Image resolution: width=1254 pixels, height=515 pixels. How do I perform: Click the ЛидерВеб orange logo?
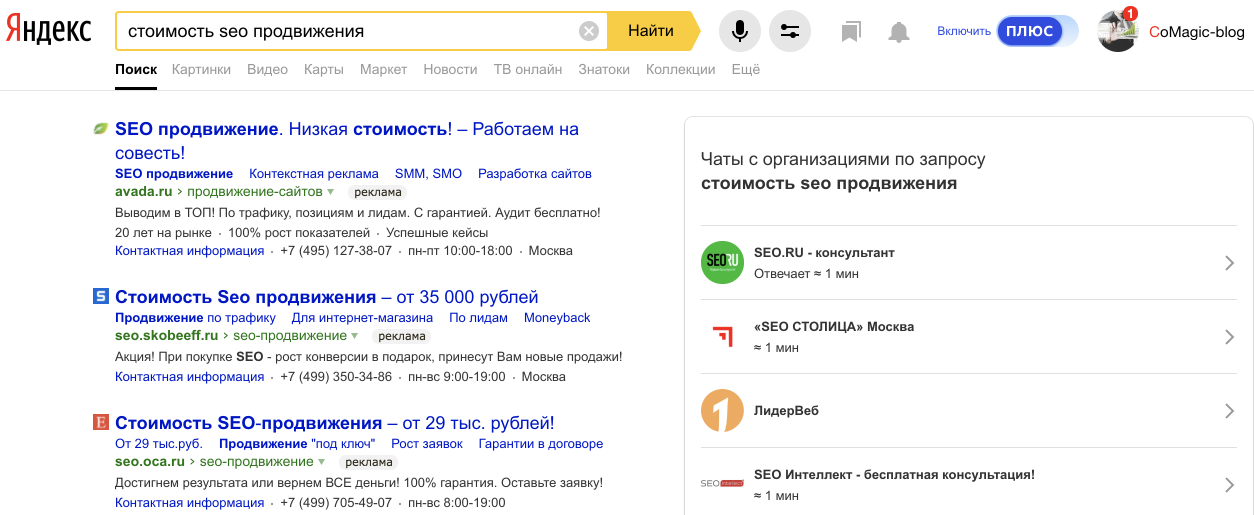[722, 411]
